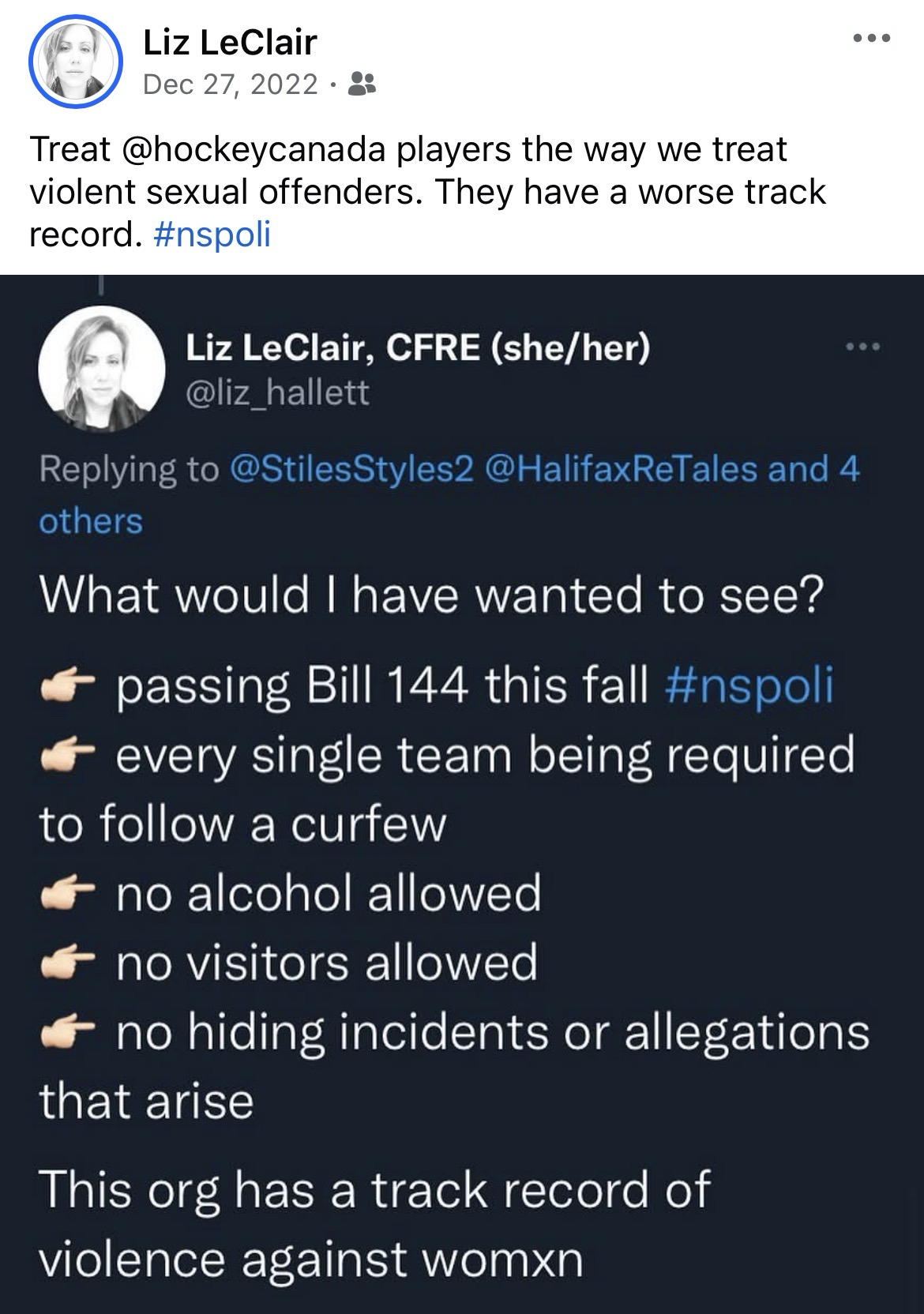The image size is (924, 1314).
Task: Click the "Liz LeClair, CFRE (she/her)" tweet name
Action: (x=418, y=347)
